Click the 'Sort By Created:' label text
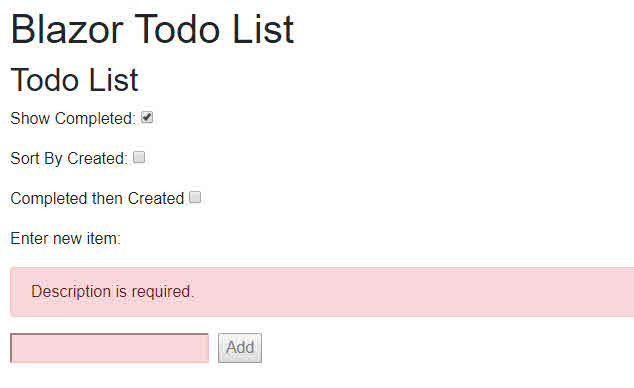The image size is (634, 388). tap(69, 158)
